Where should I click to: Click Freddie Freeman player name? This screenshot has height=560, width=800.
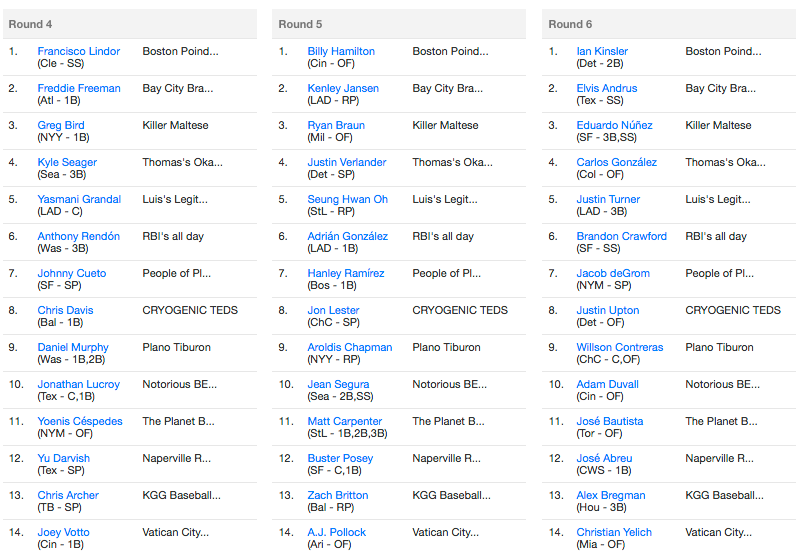(79, 88)
